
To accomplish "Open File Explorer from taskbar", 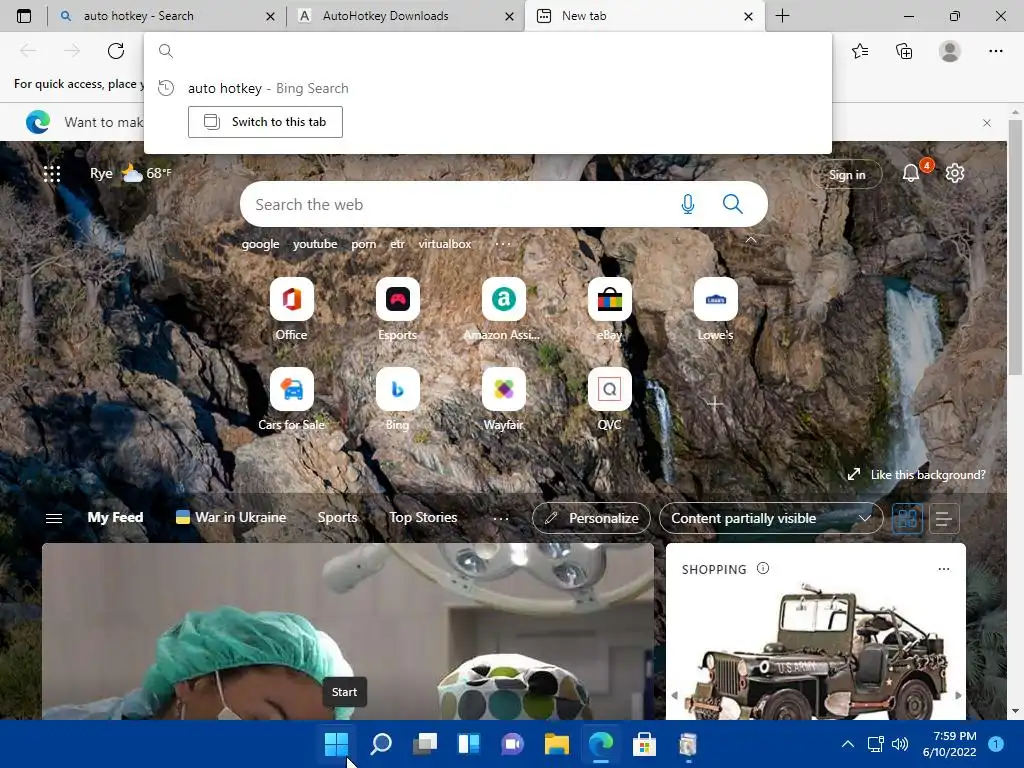I will coord(556,744).
